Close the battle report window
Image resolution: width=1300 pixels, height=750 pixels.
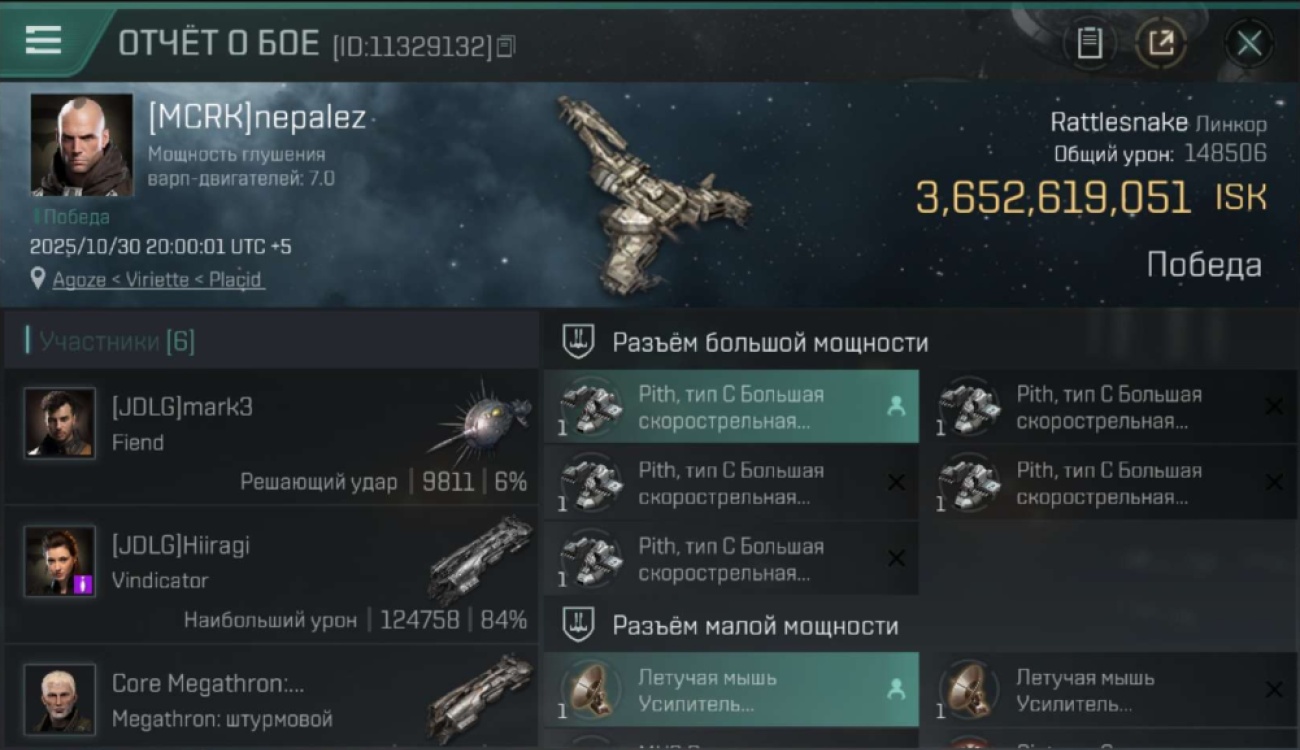pos(1249,43)
